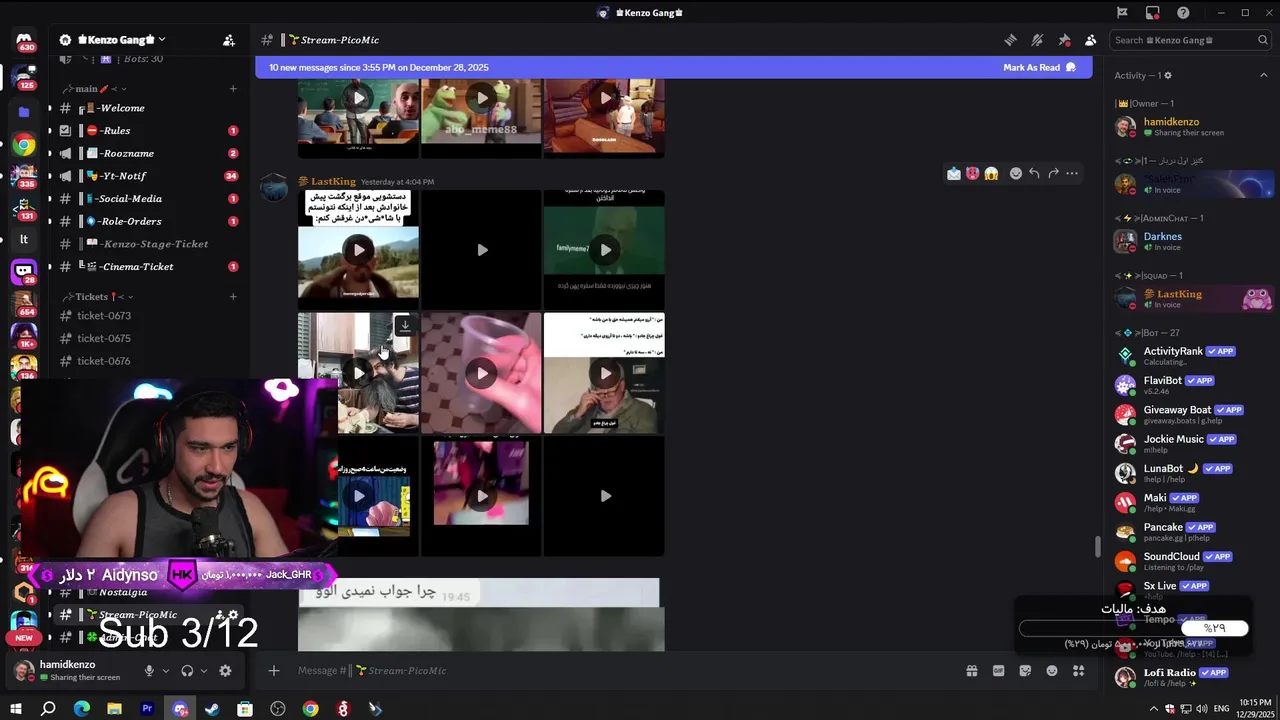Open emoji picker in message bar
1280x720 pixels.
click(x=1052, y=671)
